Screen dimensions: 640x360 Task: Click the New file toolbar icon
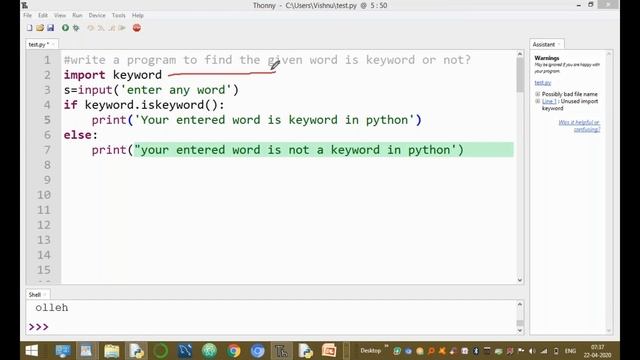coord(29,28)
